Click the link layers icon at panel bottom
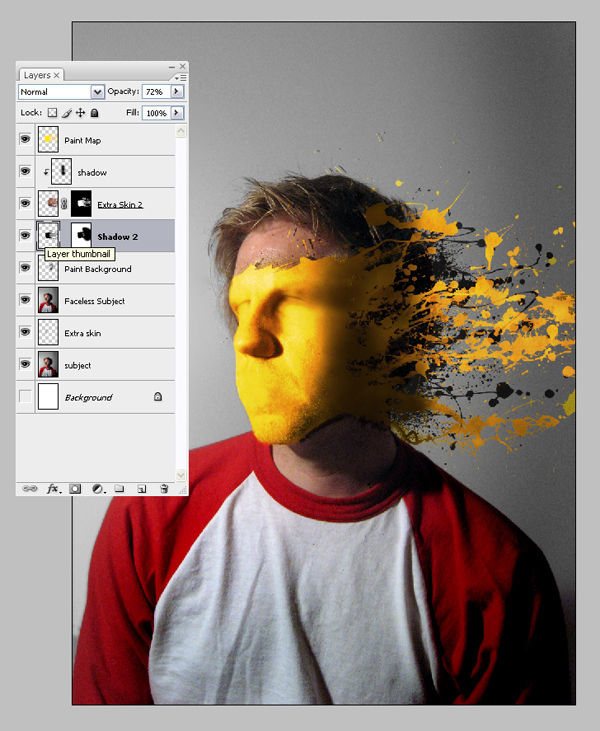Viewport: 600px width, 731px height. point(30,489)
